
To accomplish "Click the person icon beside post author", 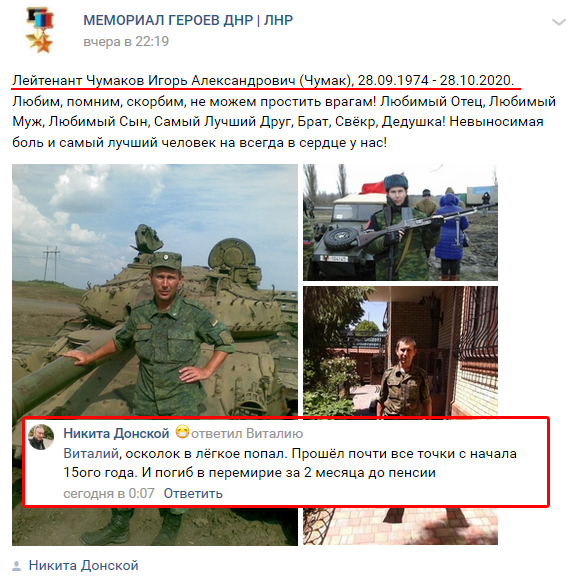I will [17, 566].
